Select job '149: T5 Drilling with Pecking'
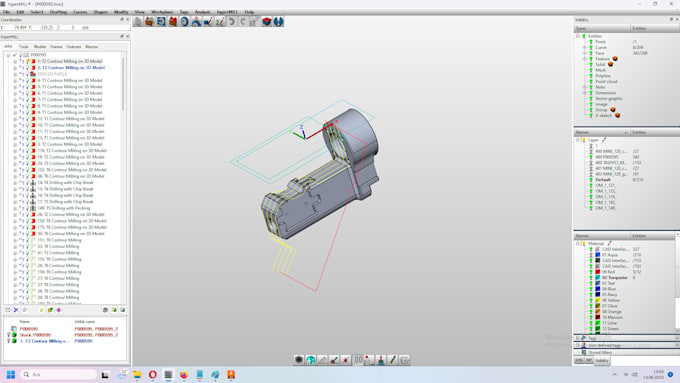680x383 pixels. 65,208
